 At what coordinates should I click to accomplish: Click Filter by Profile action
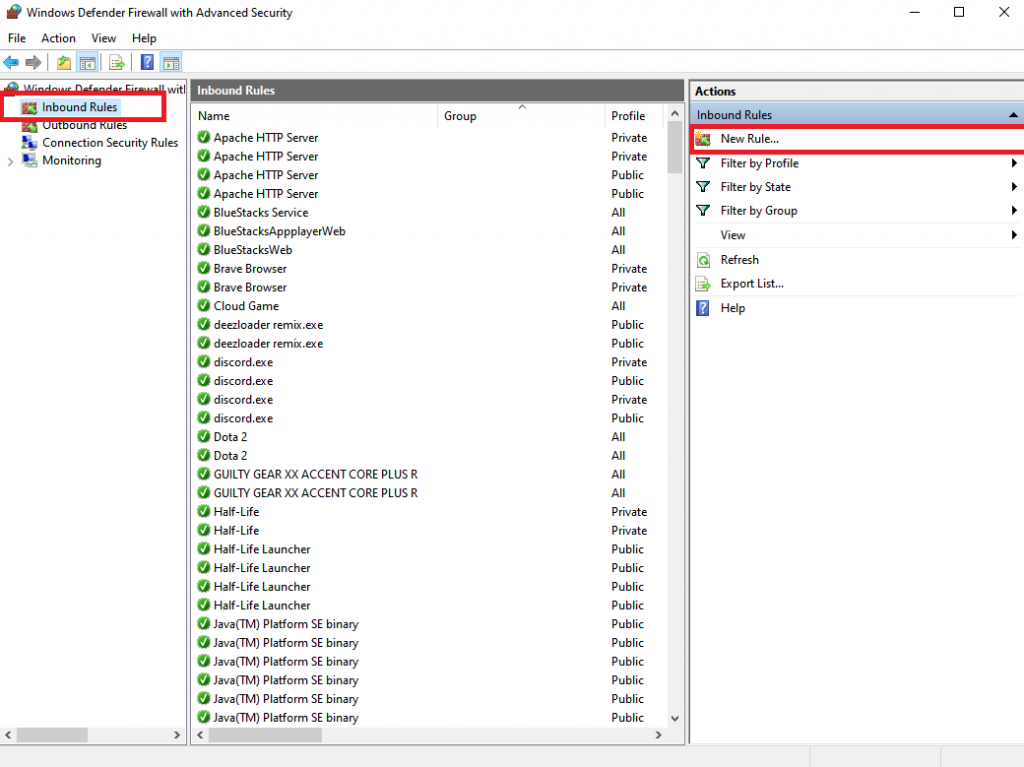click(x=760, y=163)
